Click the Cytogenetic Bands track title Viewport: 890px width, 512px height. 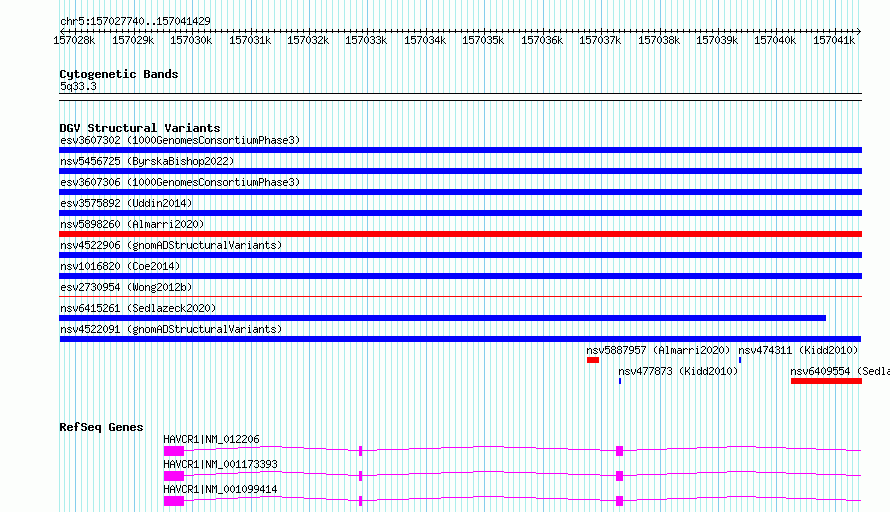(119, 74)
